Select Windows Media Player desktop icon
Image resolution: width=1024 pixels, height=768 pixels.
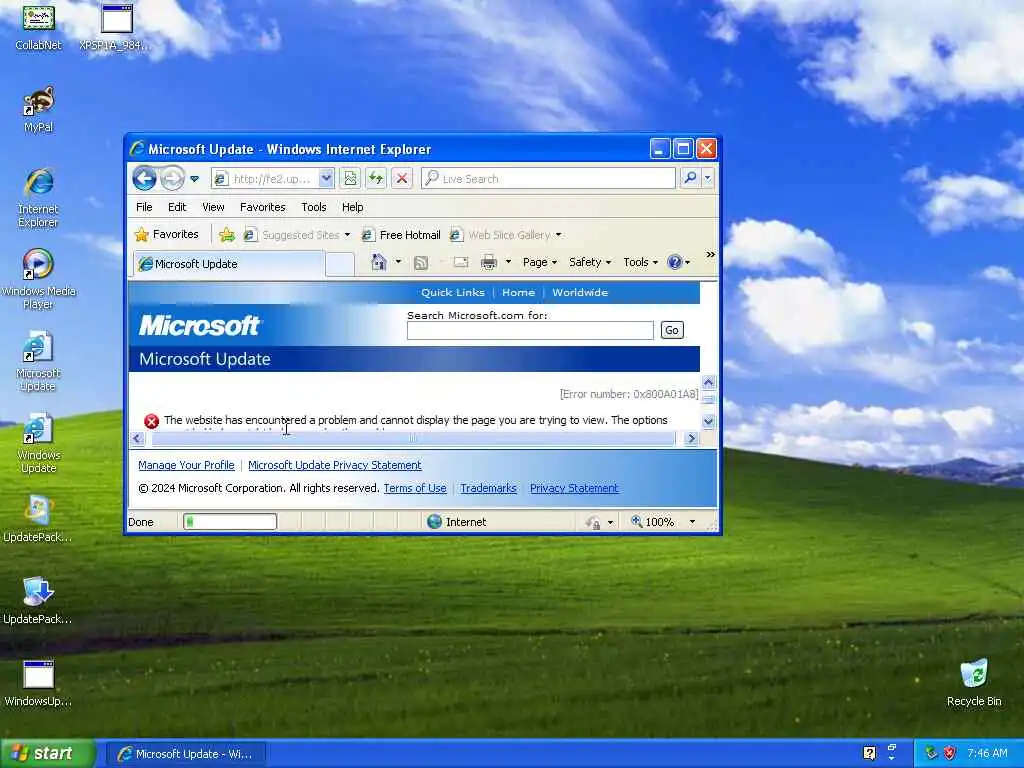(39, 280)
